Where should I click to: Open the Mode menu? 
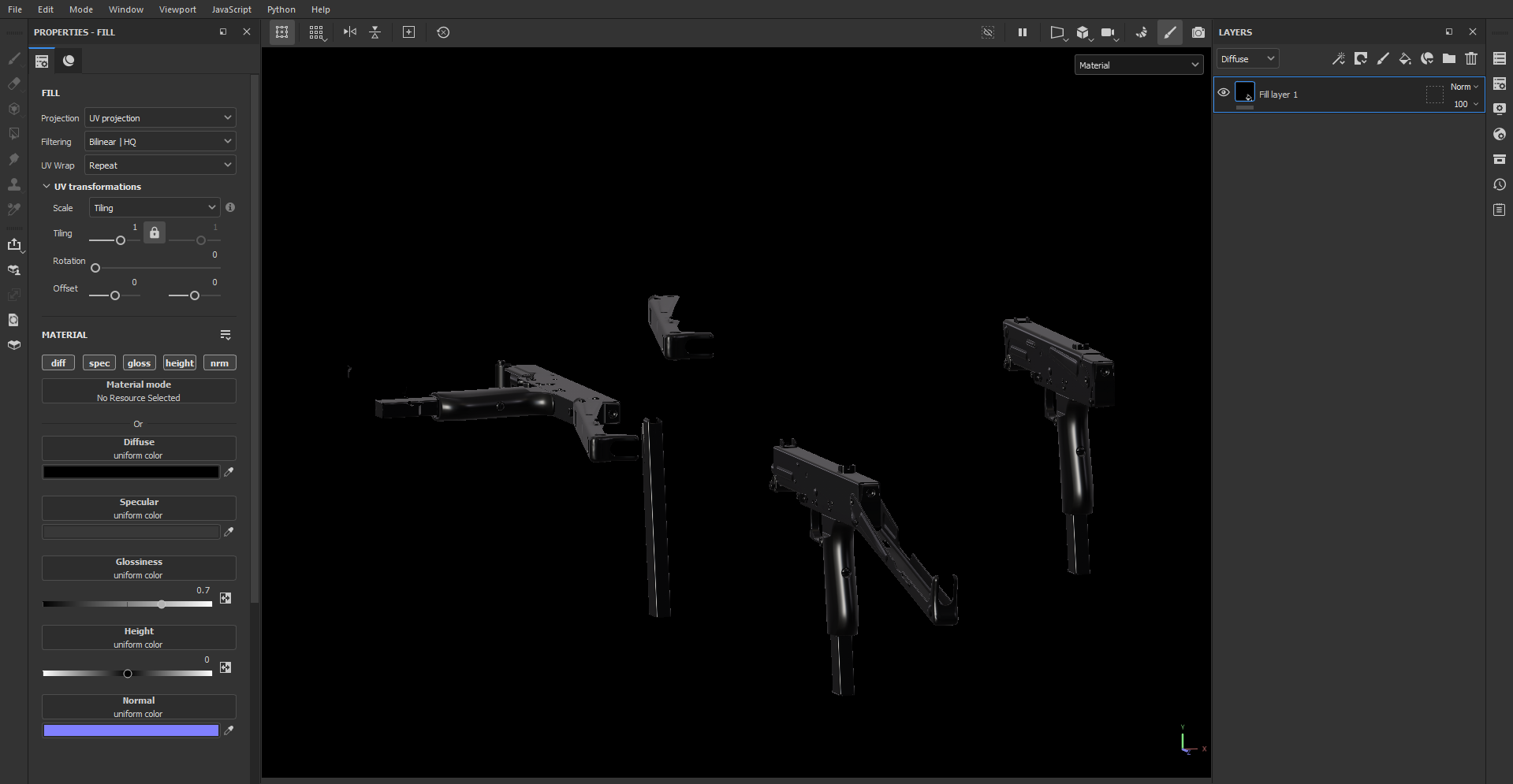click(x=81, y=9)
